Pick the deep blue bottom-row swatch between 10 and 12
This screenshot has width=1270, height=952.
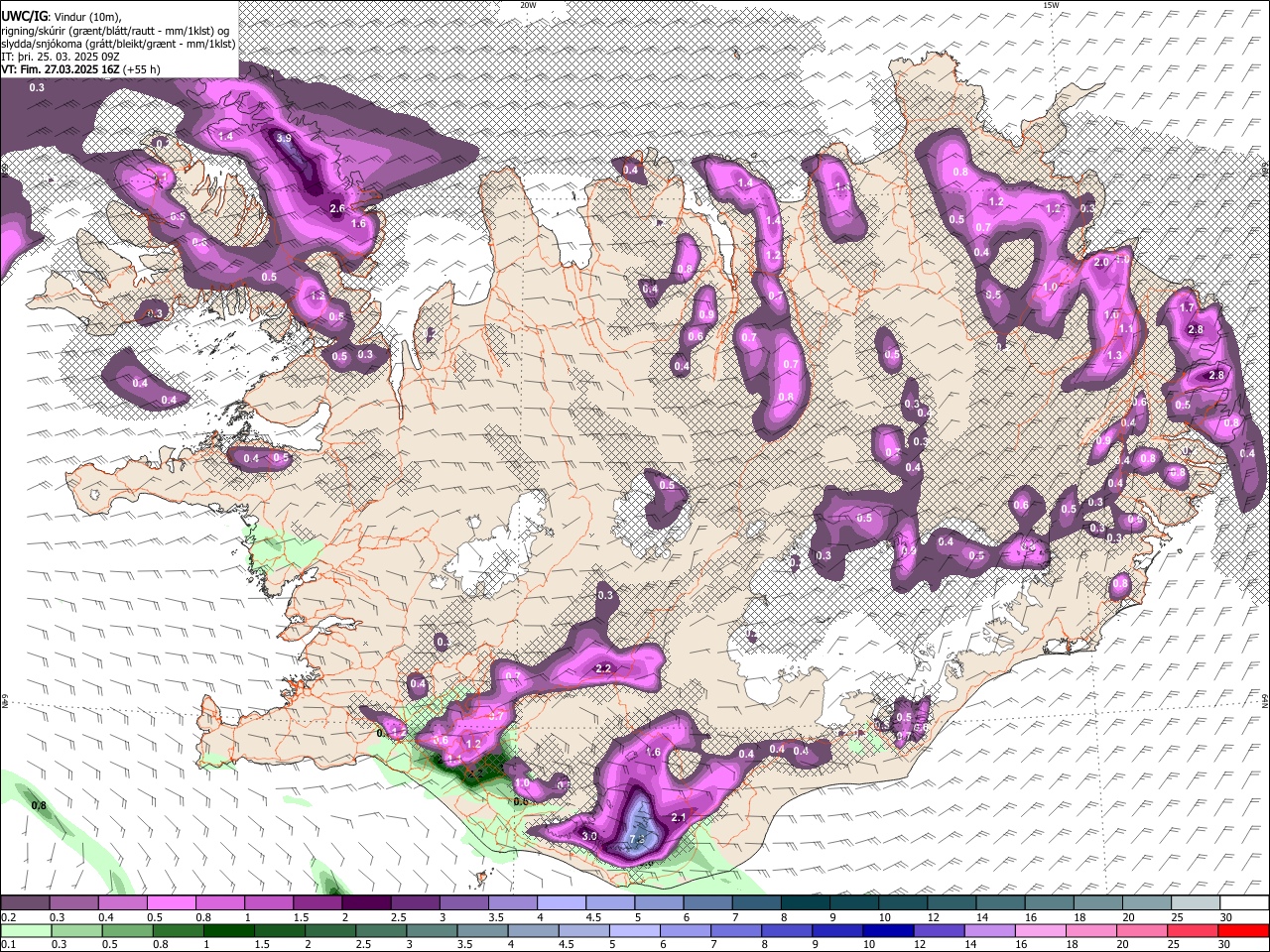tap(886, 930)
